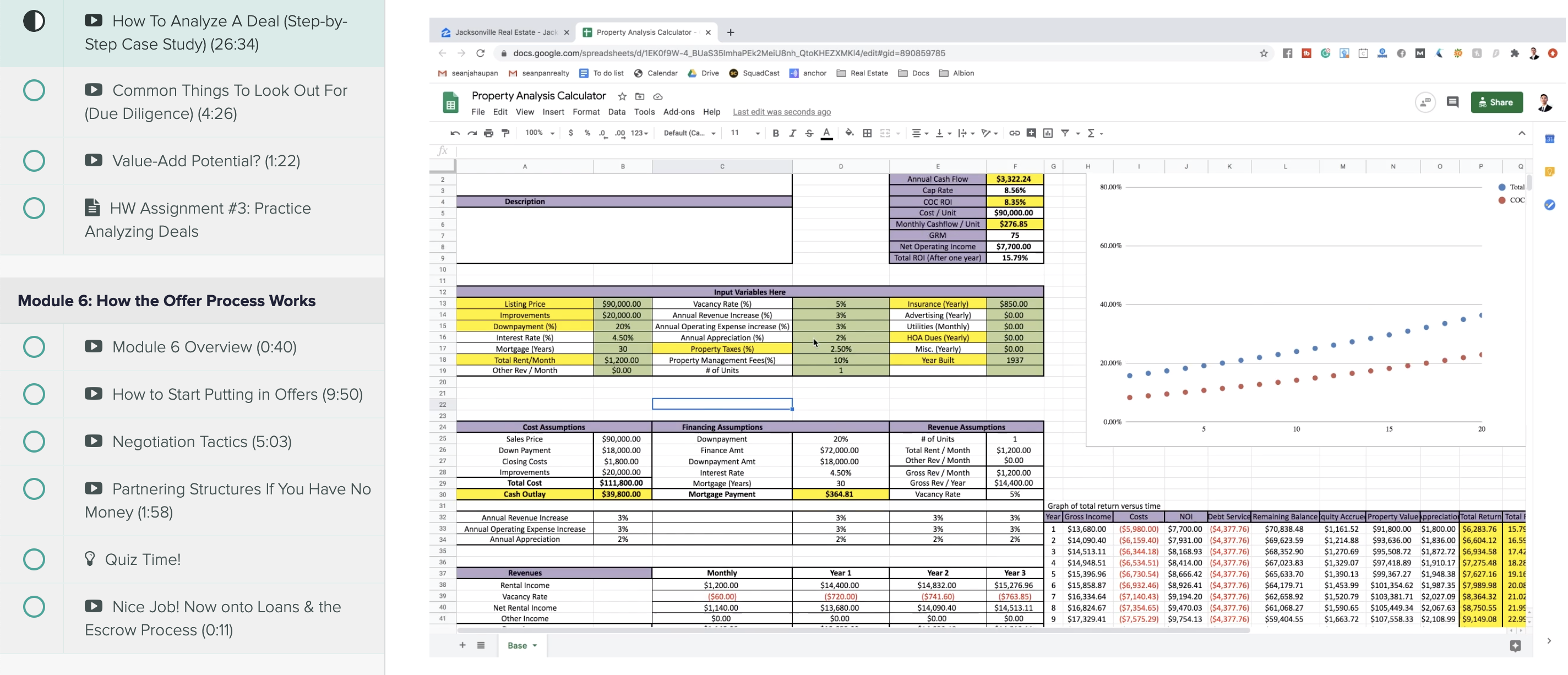Open Google Tasks in the side panel
This screenshot has height=675, width=1568.
1550,204
